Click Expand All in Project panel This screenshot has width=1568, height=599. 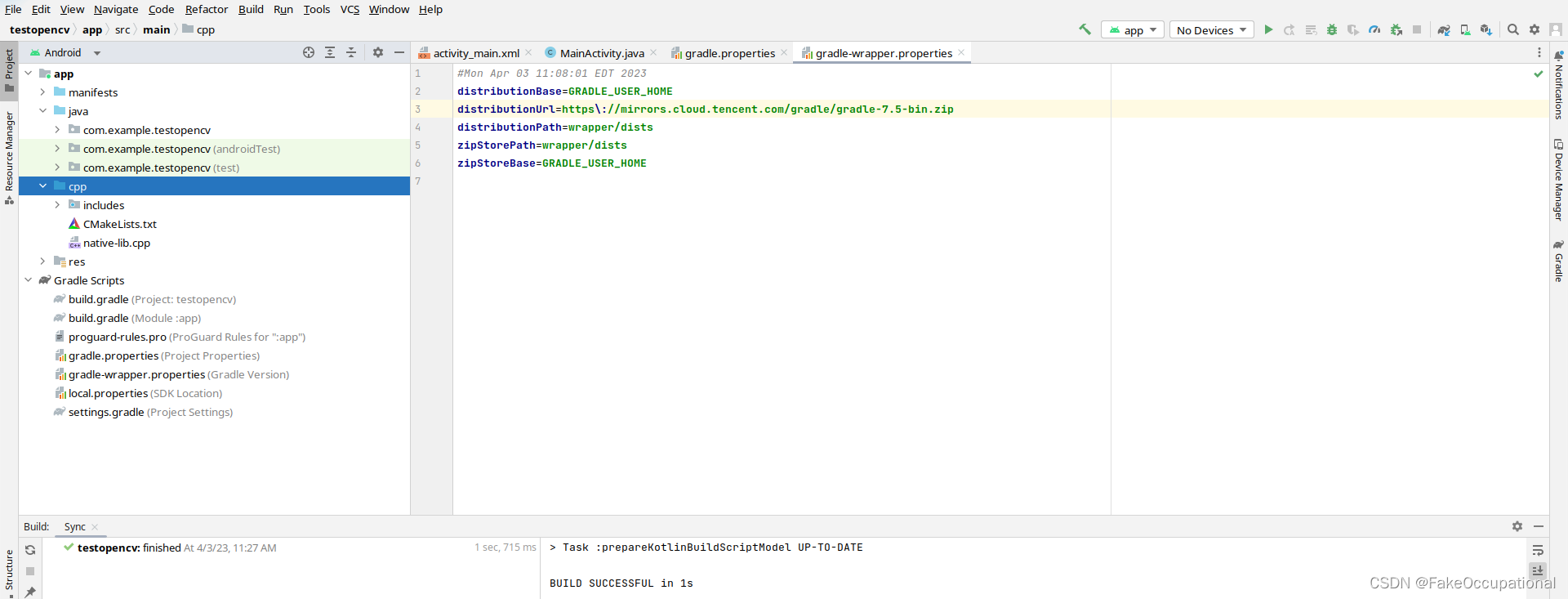pyautogui.click(x=330, y=52)
